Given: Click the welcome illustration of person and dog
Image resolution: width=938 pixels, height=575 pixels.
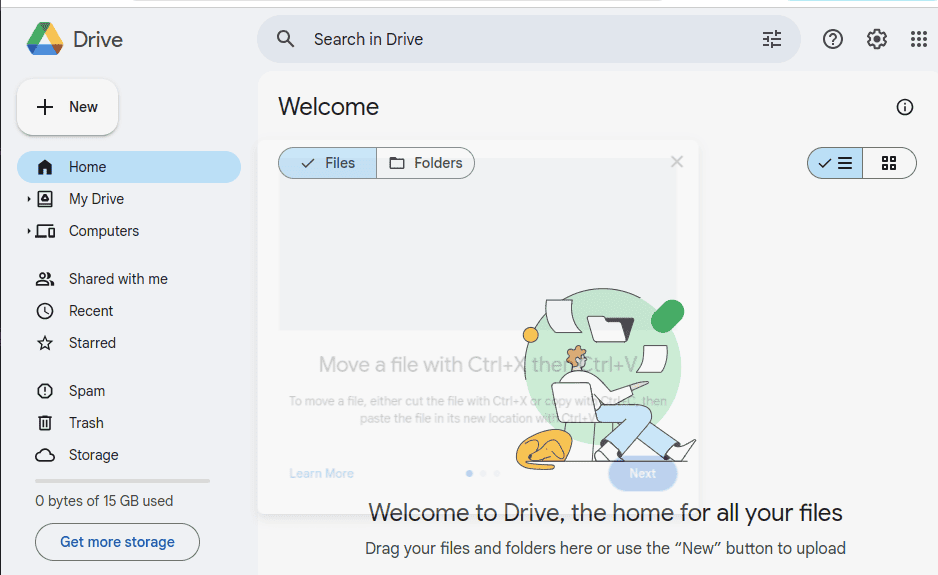Looking at the screenshot, I should coord(605,378).
